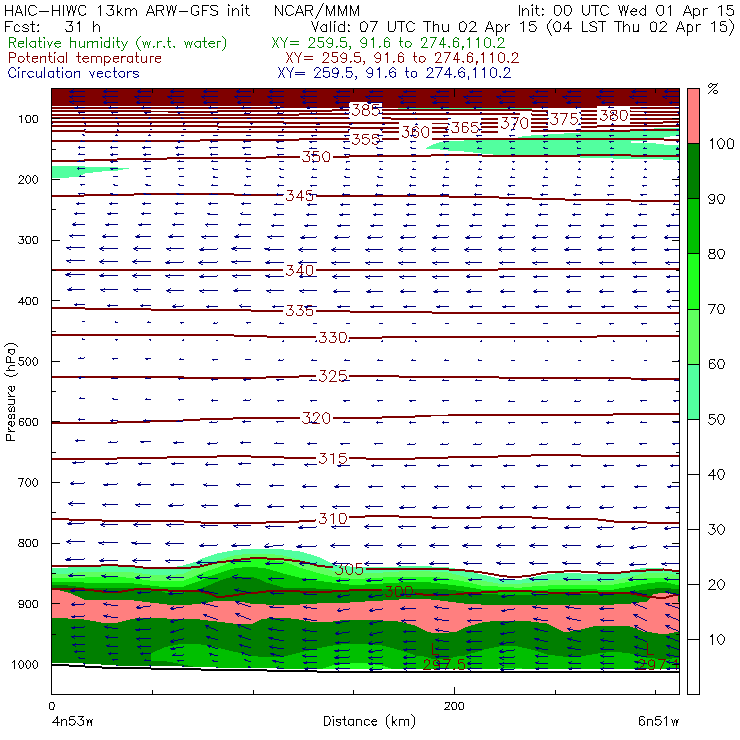Click the 700 pressure axis tick label
This screenshot has width=740, height=740.
pos(28,483)
